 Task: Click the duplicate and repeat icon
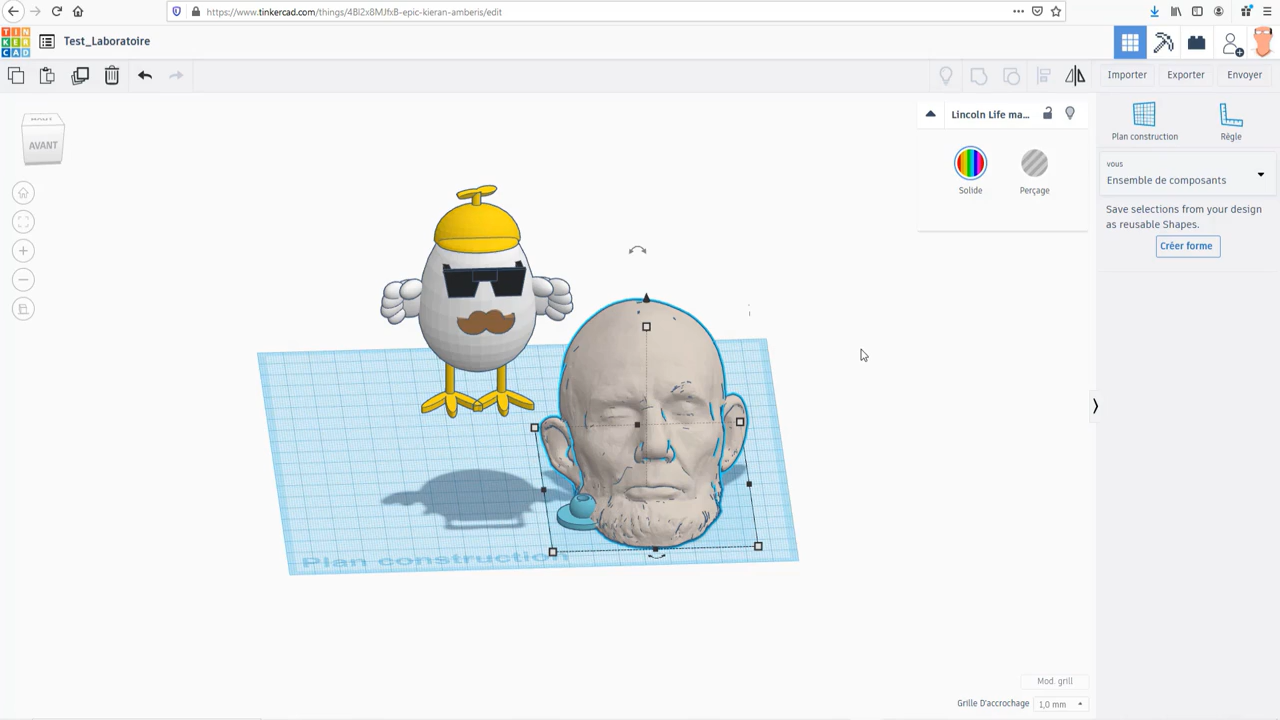tap(81, 75)
